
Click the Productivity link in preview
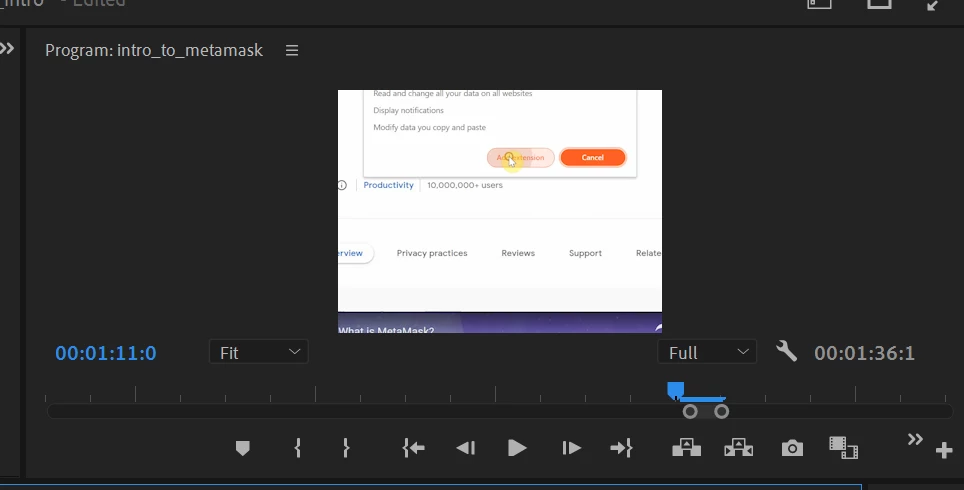[389, 185]
